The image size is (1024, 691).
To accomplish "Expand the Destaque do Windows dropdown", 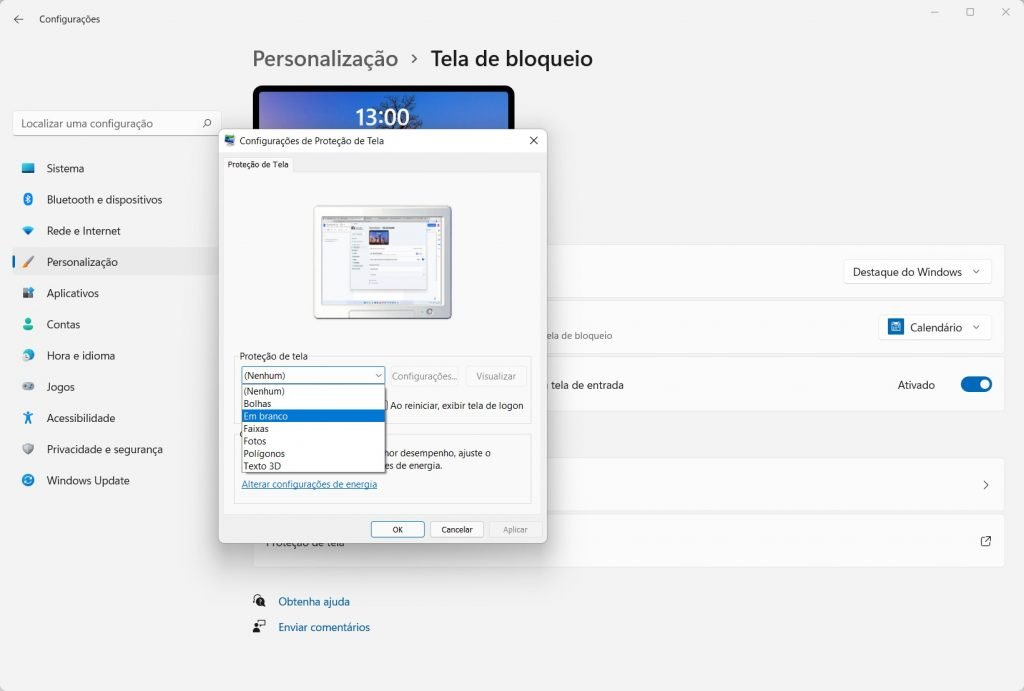I will [x=917, y=272].
